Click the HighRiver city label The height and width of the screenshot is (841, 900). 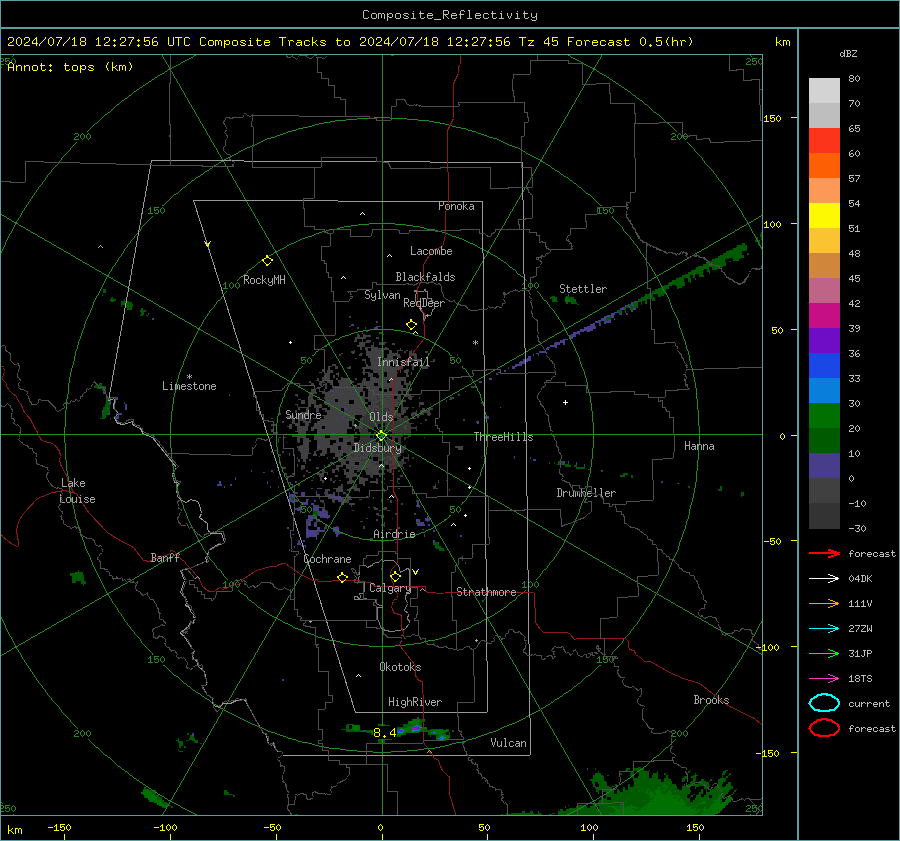(x=415, y=702)
